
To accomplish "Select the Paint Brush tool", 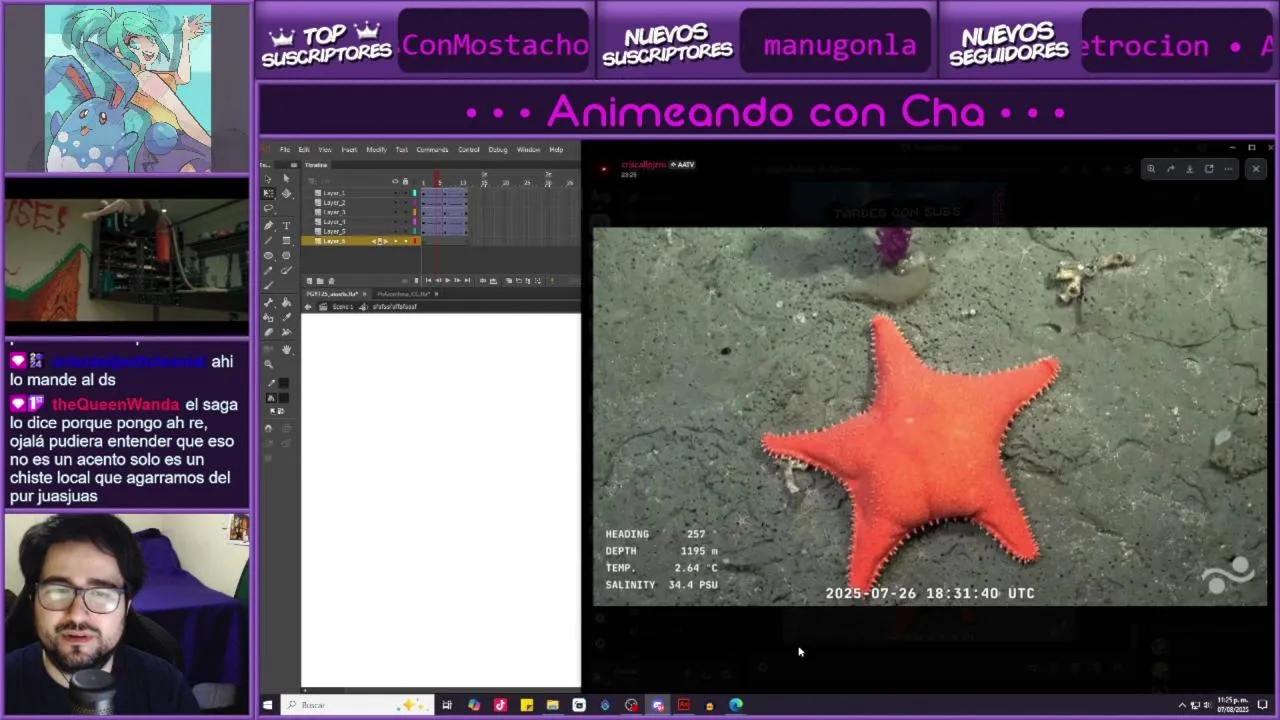I will point(286,270).
